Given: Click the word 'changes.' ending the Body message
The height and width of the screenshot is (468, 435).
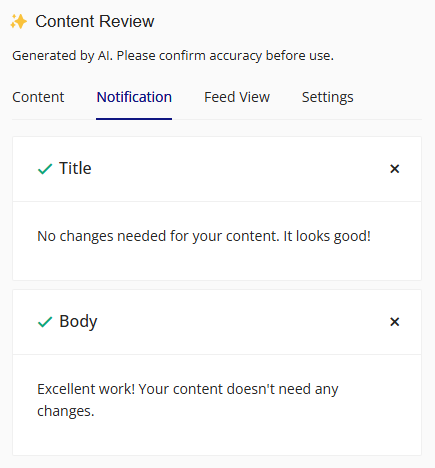Looking at the screenshot, I should pyautogui.click(x=66, y=411).
